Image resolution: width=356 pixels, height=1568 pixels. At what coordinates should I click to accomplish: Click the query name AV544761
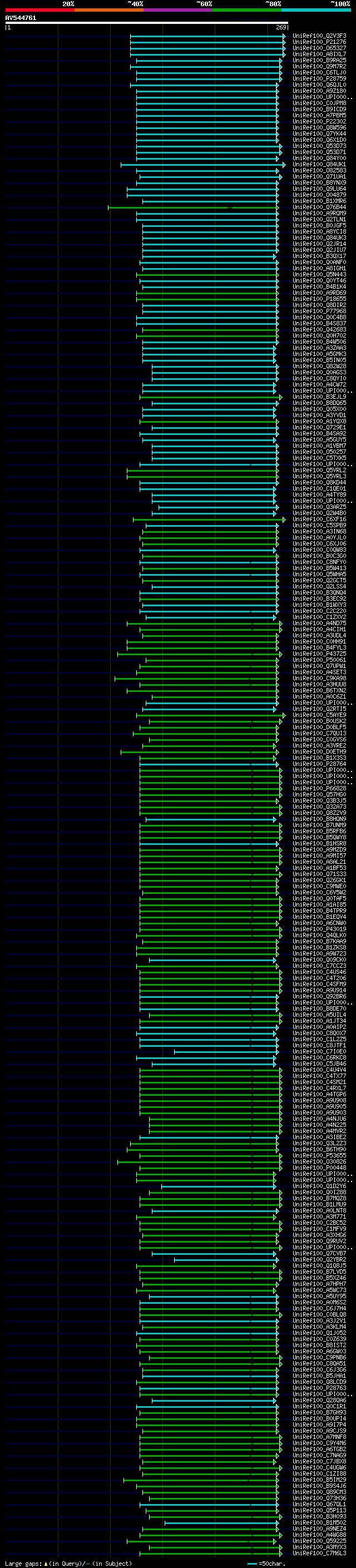[21, 18]
